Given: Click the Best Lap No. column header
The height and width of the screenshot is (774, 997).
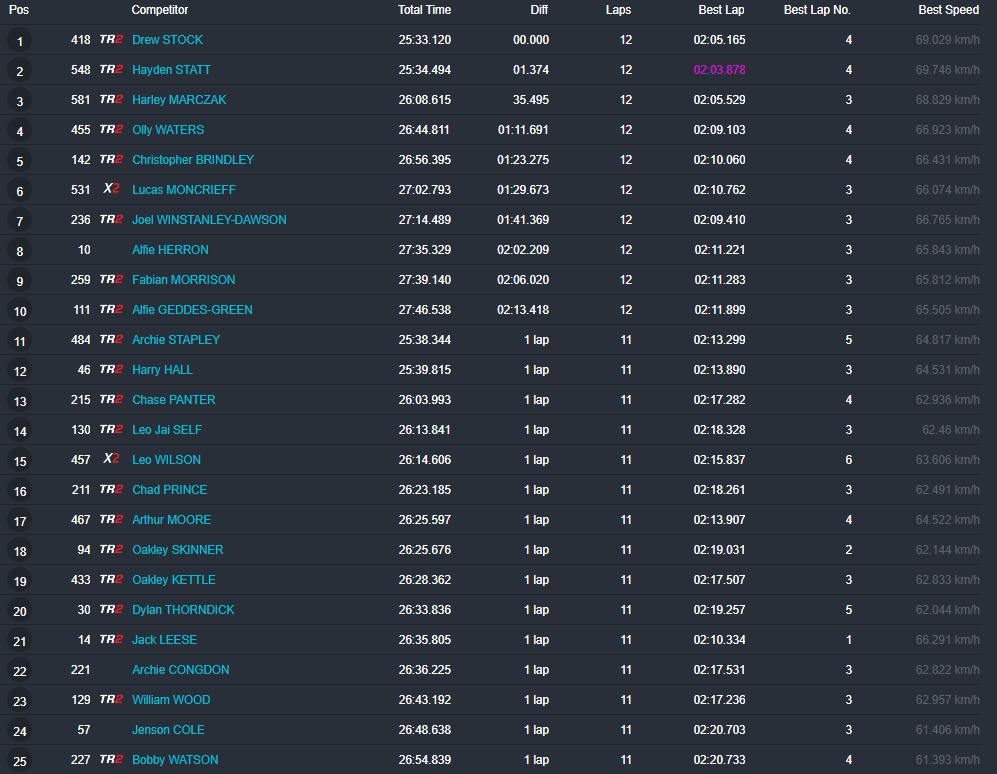Looking at the screenshot, I should point(817,10).
